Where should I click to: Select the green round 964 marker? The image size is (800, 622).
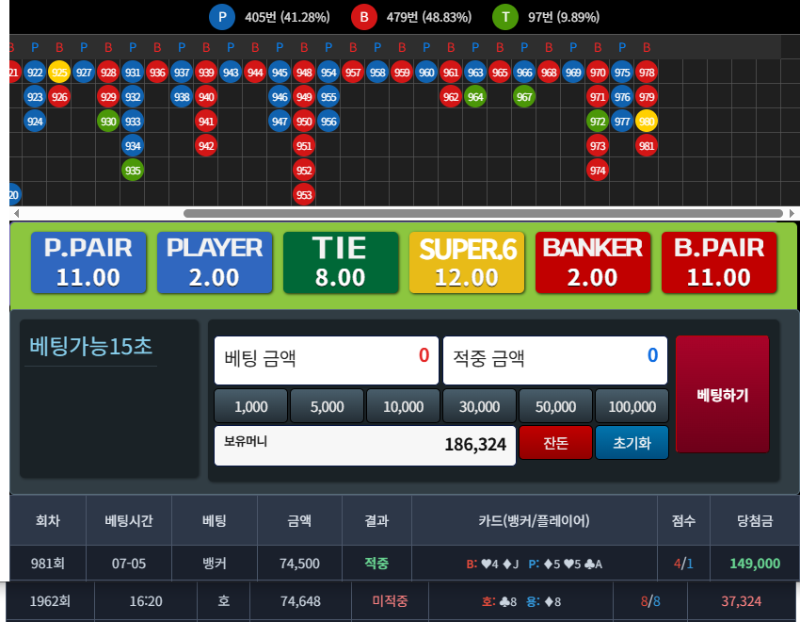[475, 97]
